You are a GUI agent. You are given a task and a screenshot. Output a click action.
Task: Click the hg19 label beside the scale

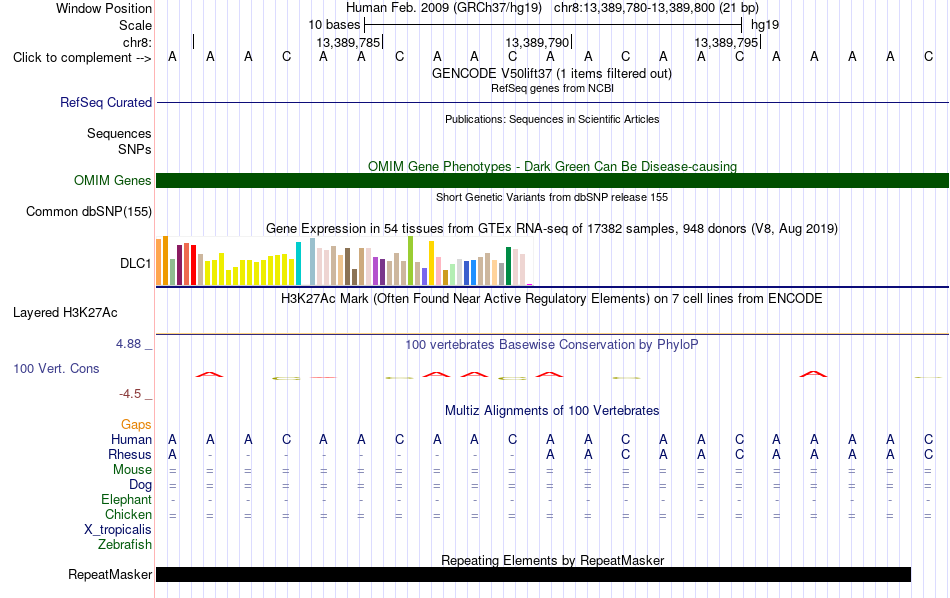point(765,25)
